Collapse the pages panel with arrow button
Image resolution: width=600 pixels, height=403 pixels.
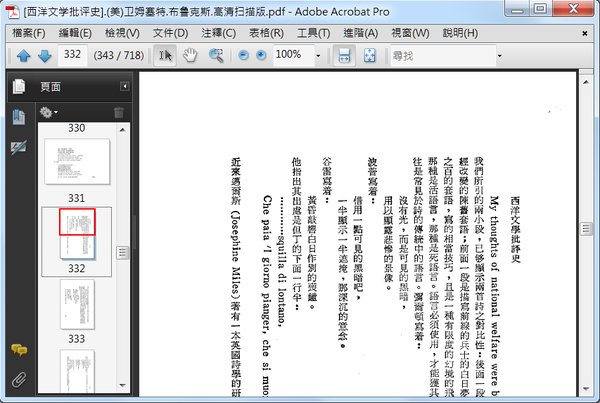coord(124,86)
